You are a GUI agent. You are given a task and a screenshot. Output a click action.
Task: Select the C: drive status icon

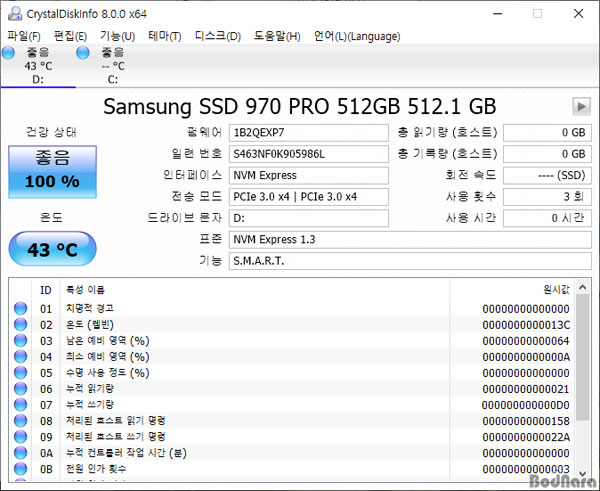pos(83,53)
